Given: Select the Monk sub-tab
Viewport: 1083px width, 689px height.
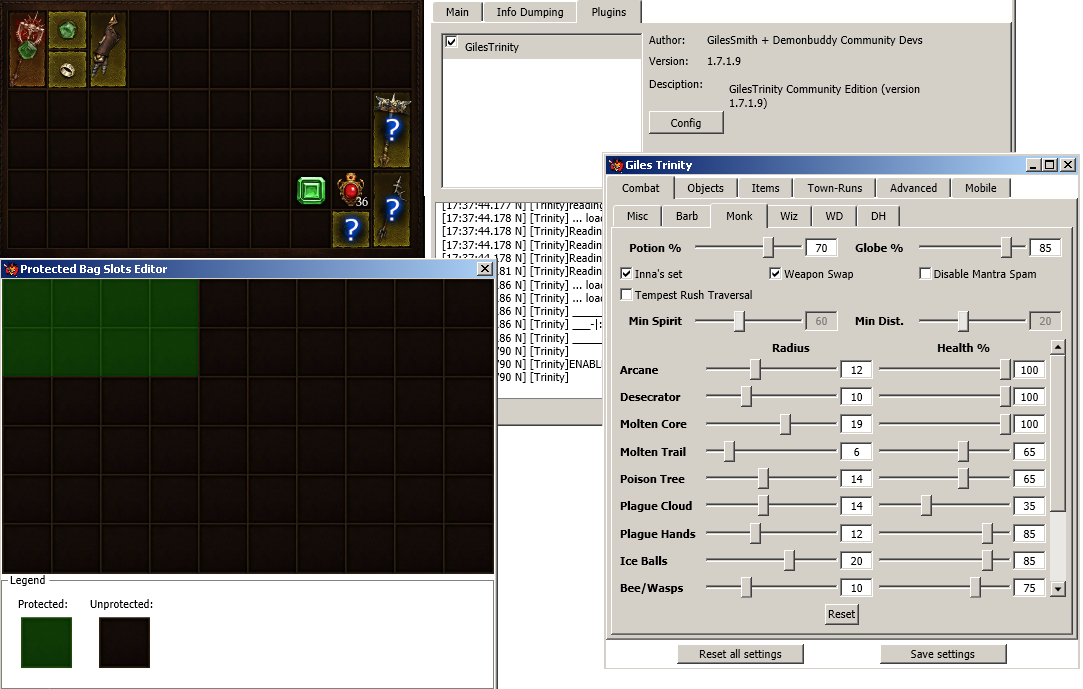Looking at the screenshot, I should tap(739, 216).
